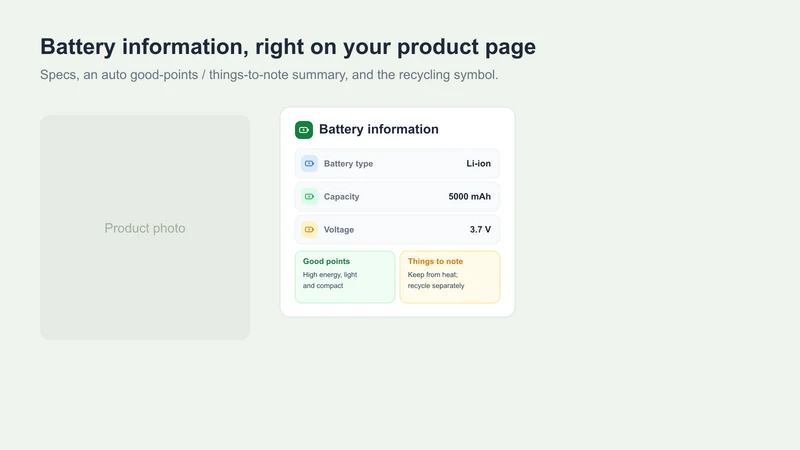Click the Battery information card title
Viewport: 800px width, 450px height.
point(379,129)
